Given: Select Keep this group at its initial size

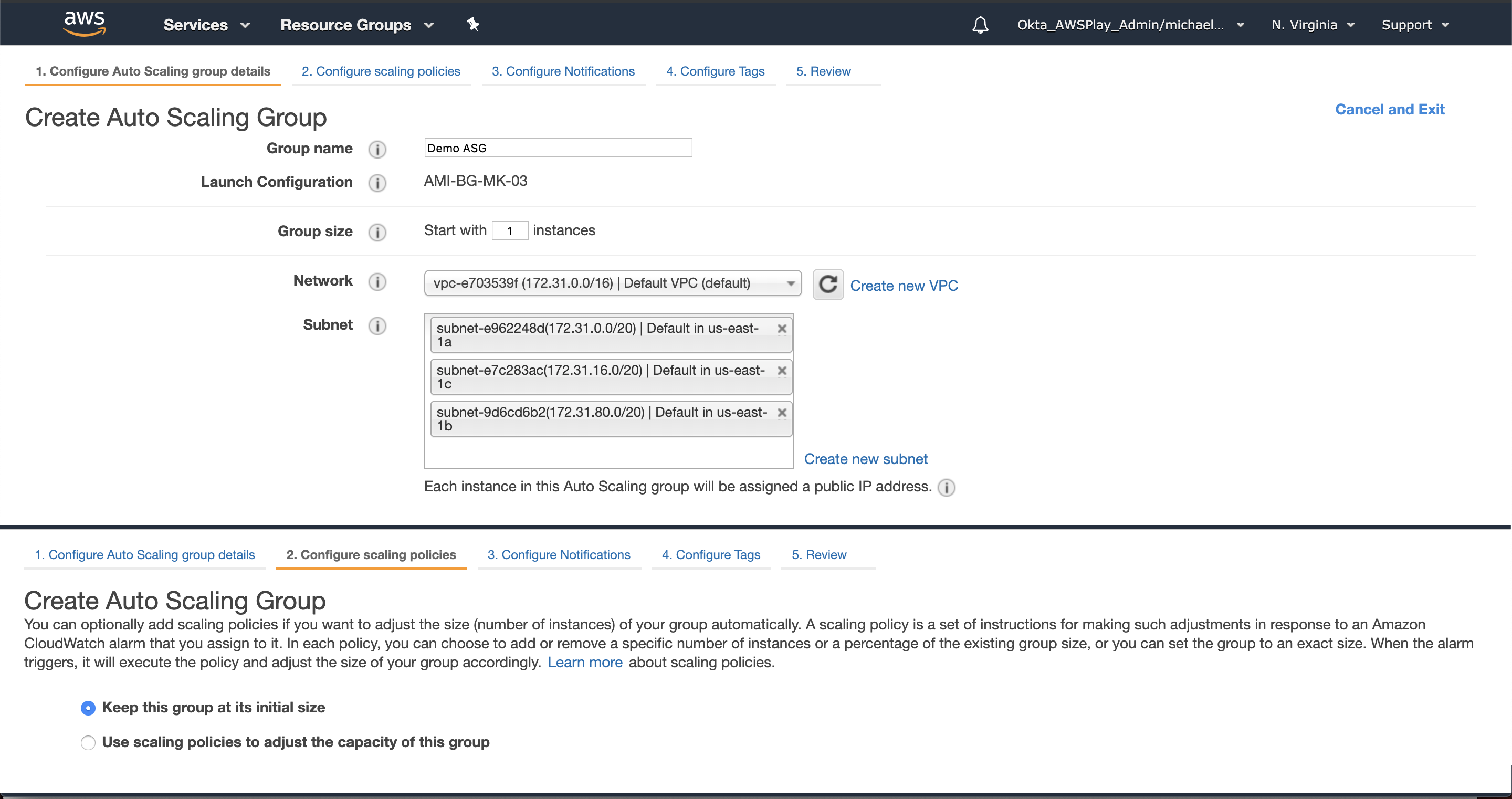Looking at the screenshot, I should pyautogui.click(x=88, y=708).
